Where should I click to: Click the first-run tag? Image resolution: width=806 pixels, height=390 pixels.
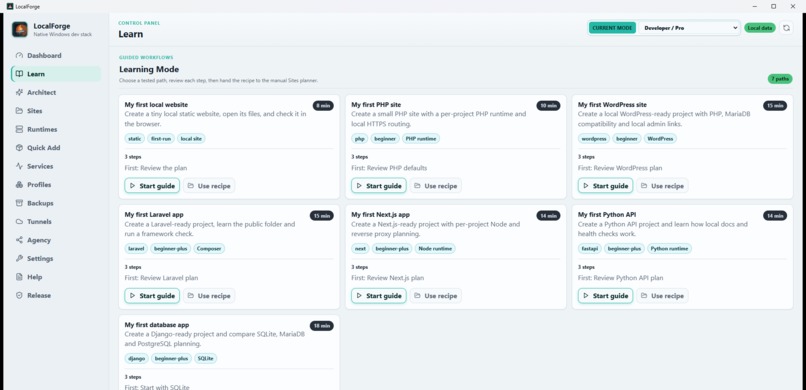tap(161, 139)
